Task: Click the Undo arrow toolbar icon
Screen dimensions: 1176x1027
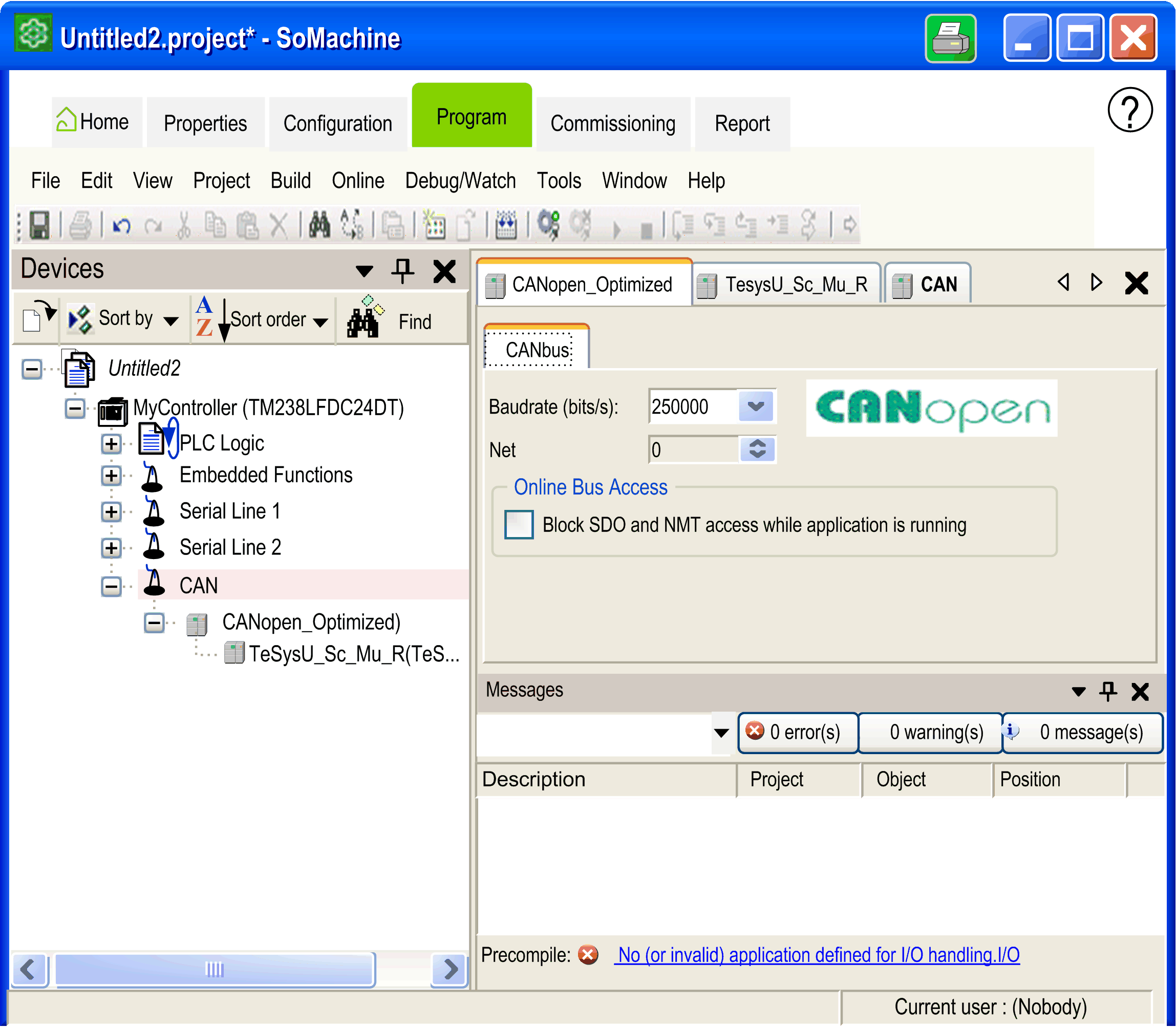Action: click(x=121, y=225)
